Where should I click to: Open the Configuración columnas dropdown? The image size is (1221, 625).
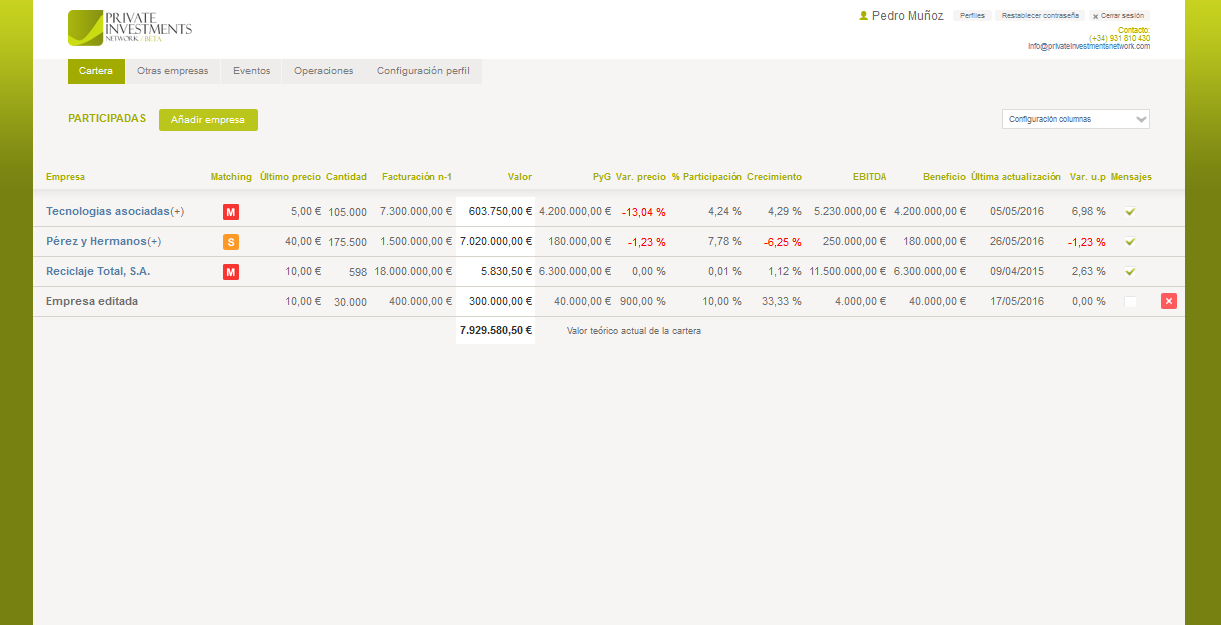(x=1075, y=119)
